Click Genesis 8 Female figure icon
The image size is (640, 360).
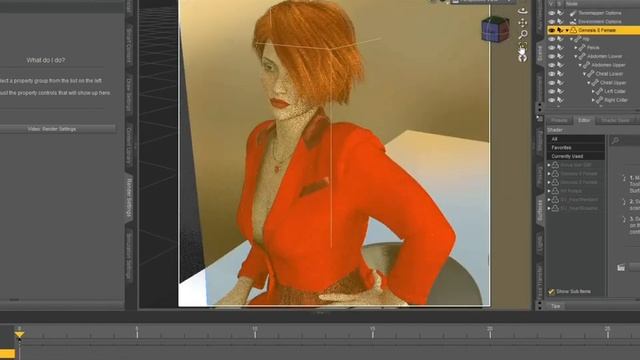click(x=573, y=30)
